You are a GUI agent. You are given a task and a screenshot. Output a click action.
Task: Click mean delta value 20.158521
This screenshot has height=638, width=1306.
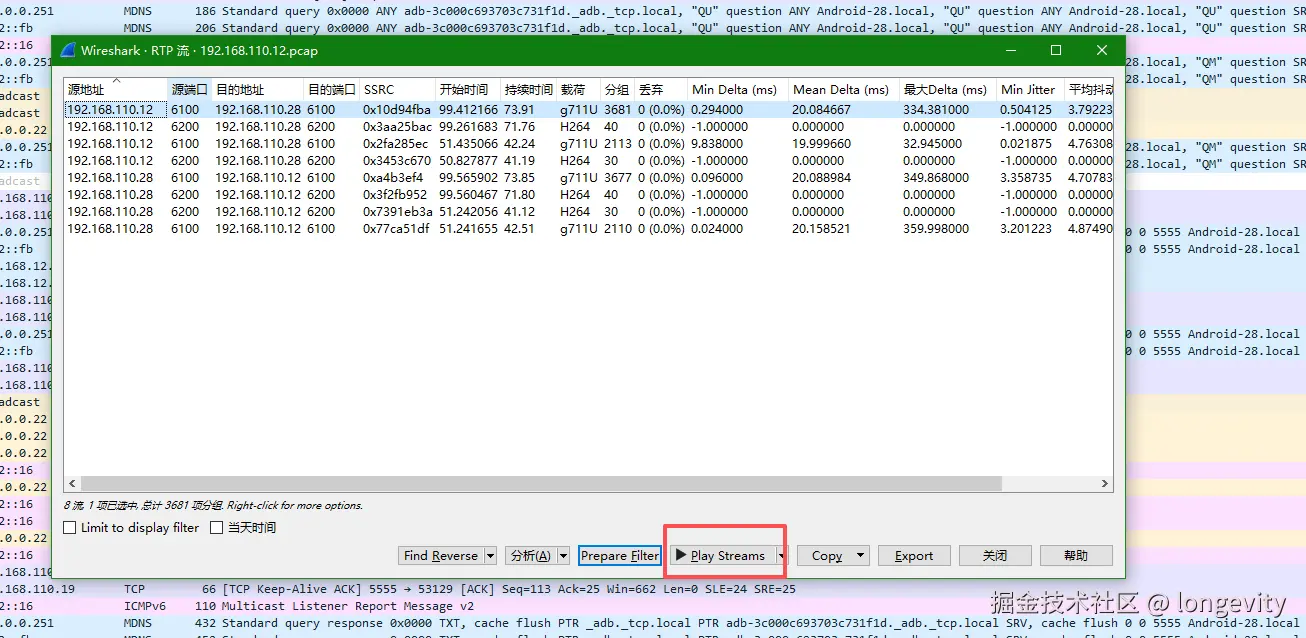pos(821,229)
